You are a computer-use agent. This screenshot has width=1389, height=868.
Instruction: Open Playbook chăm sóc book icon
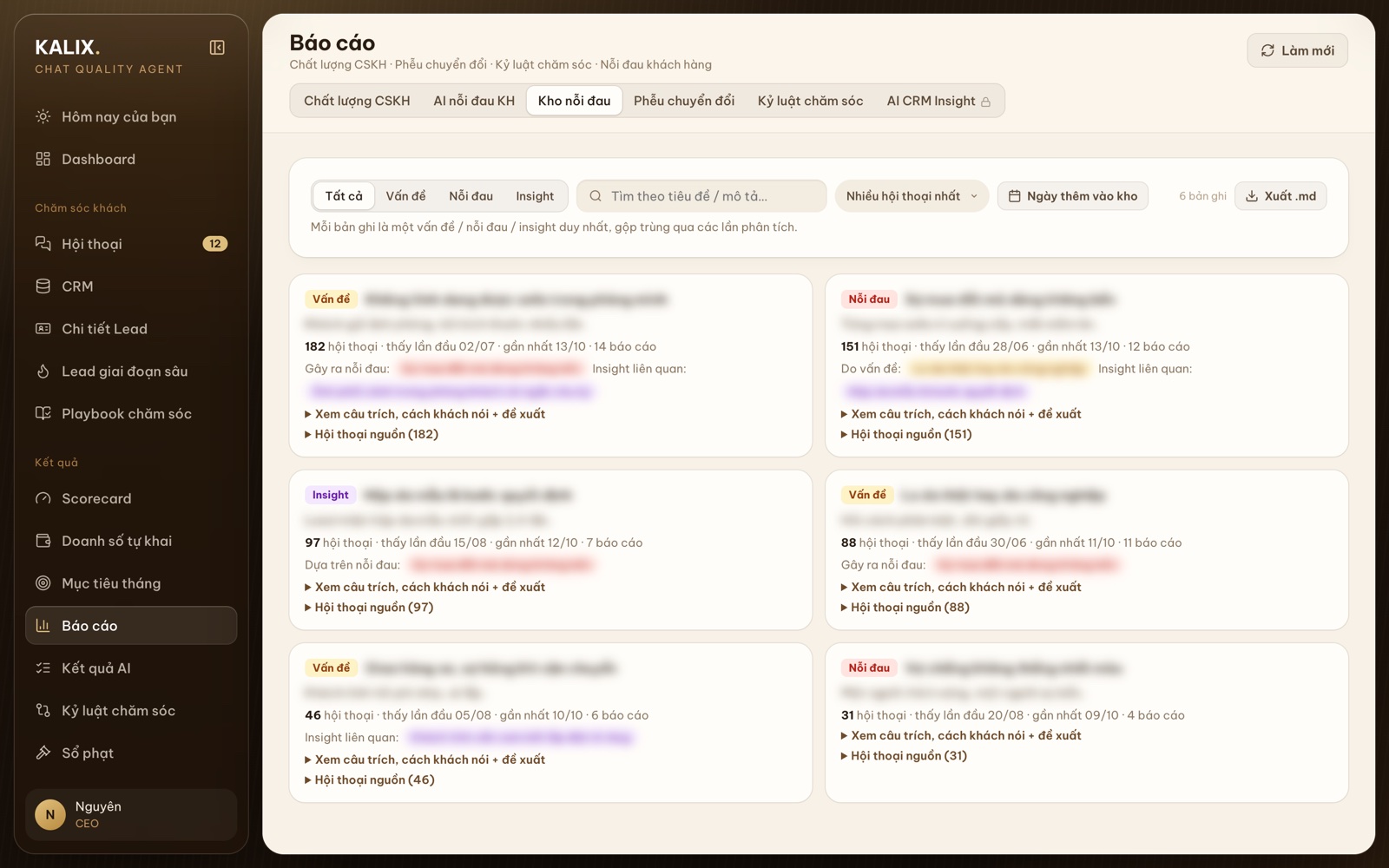pyautogui.click(x=43, y=414)
